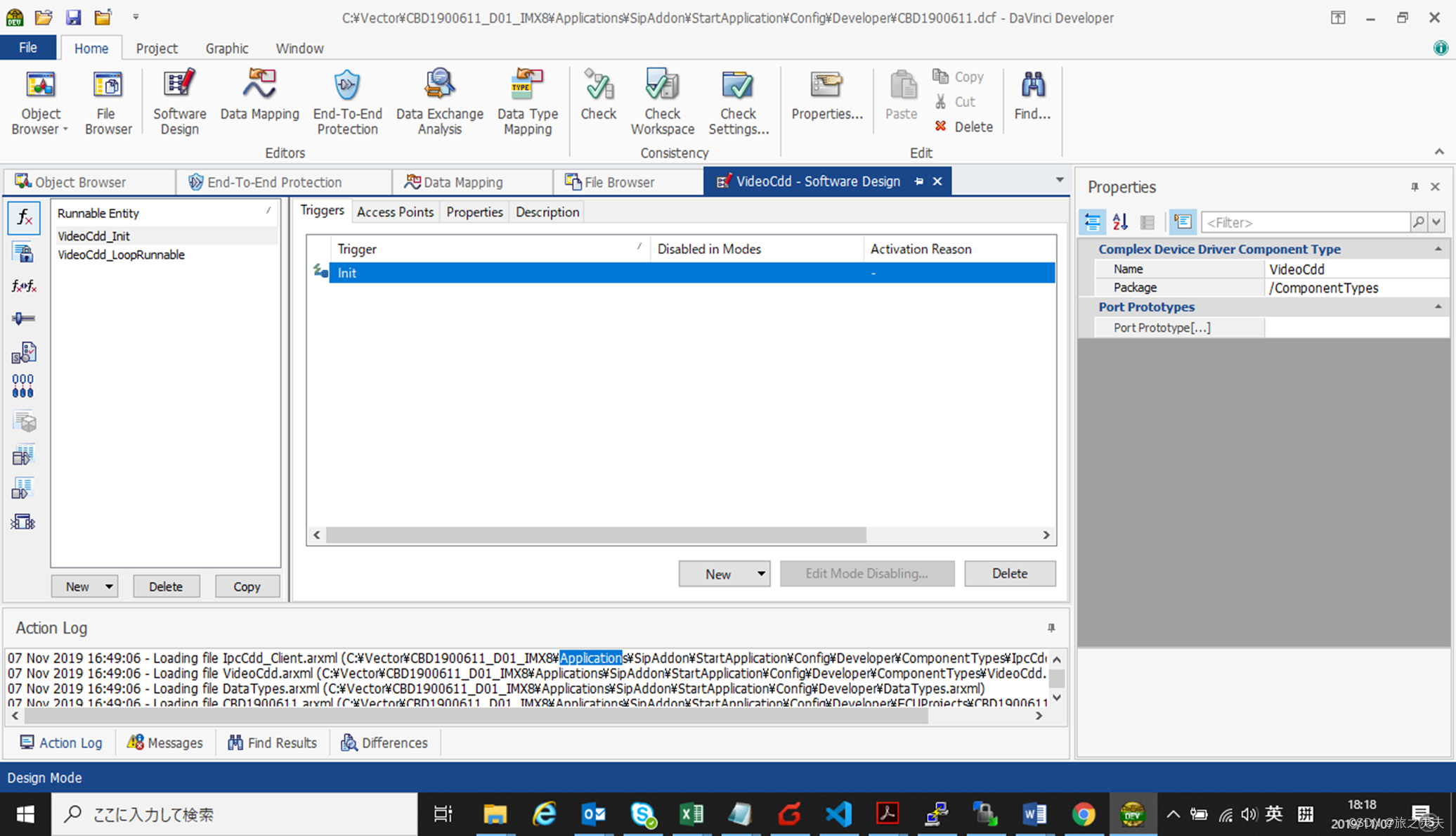Click Copy button below runnable list
The width and height of the screenshot is (1456, 836).
[247, 586]
